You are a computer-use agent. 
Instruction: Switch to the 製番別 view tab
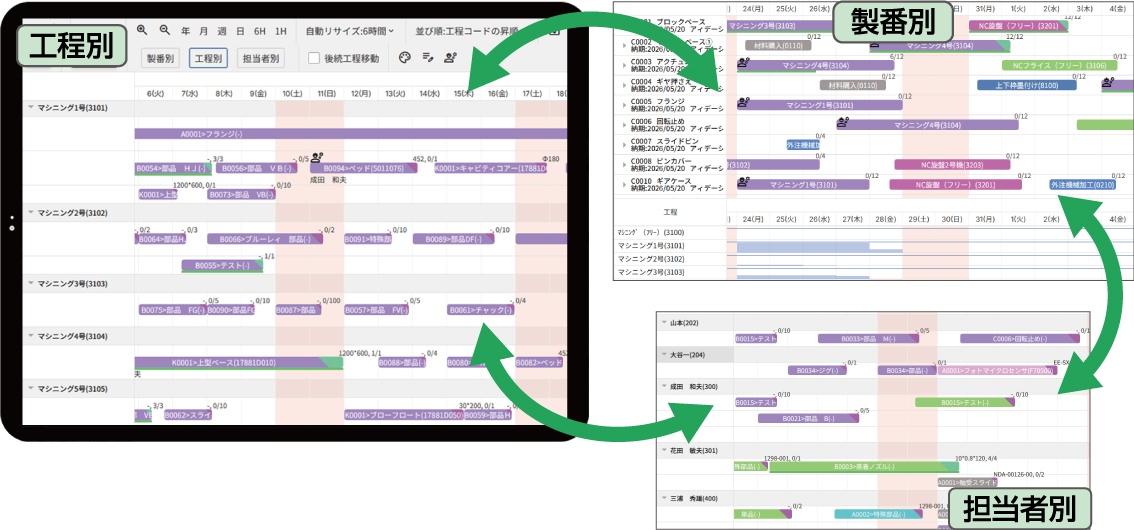point(160,59)
